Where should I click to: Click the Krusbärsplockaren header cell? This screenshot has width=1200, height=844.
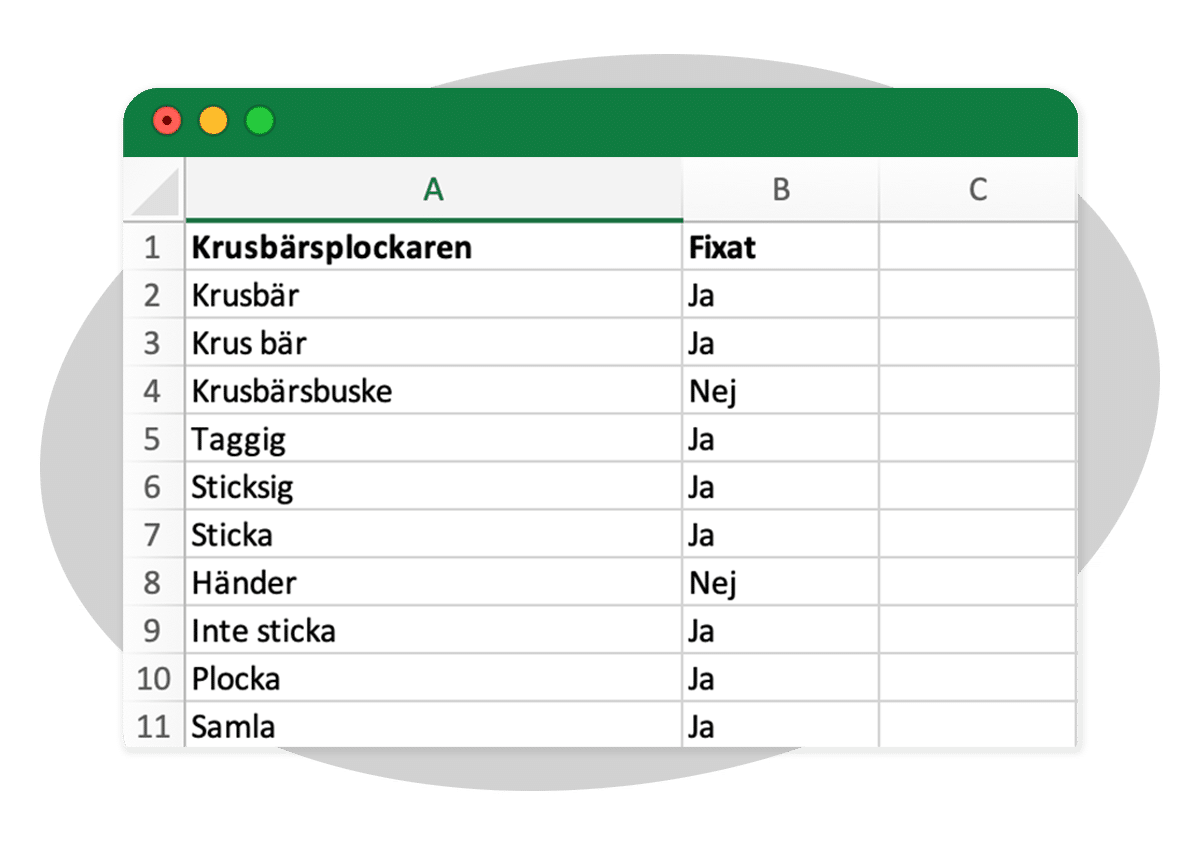click(x=433, y=247)
